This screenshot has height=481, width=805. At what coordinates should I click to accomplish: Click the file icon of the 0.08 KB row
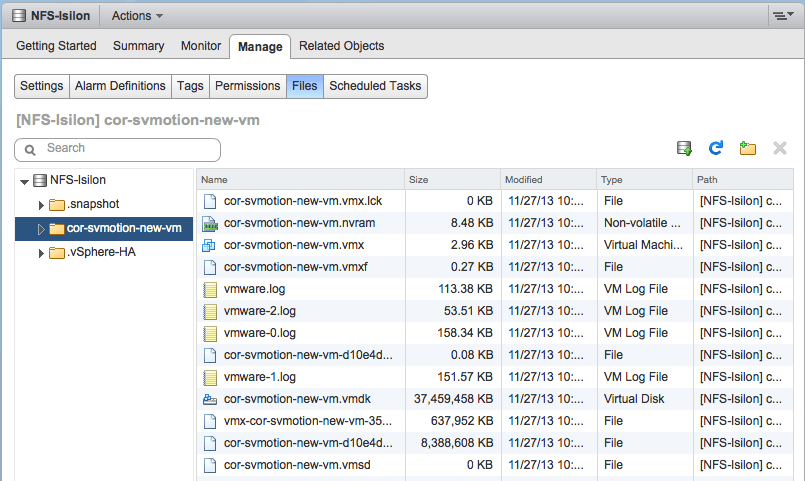(x=209, y=355)
